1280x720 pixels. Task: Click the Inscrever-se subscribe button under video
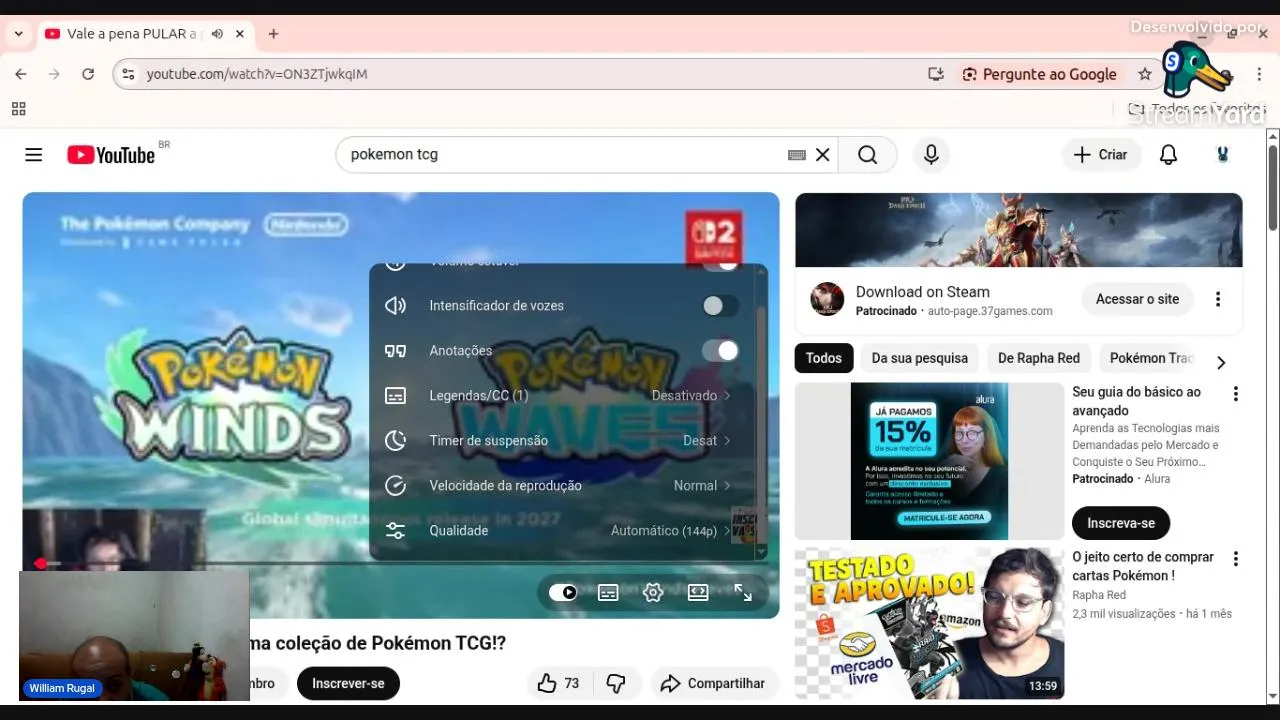(x=348, y=683)
